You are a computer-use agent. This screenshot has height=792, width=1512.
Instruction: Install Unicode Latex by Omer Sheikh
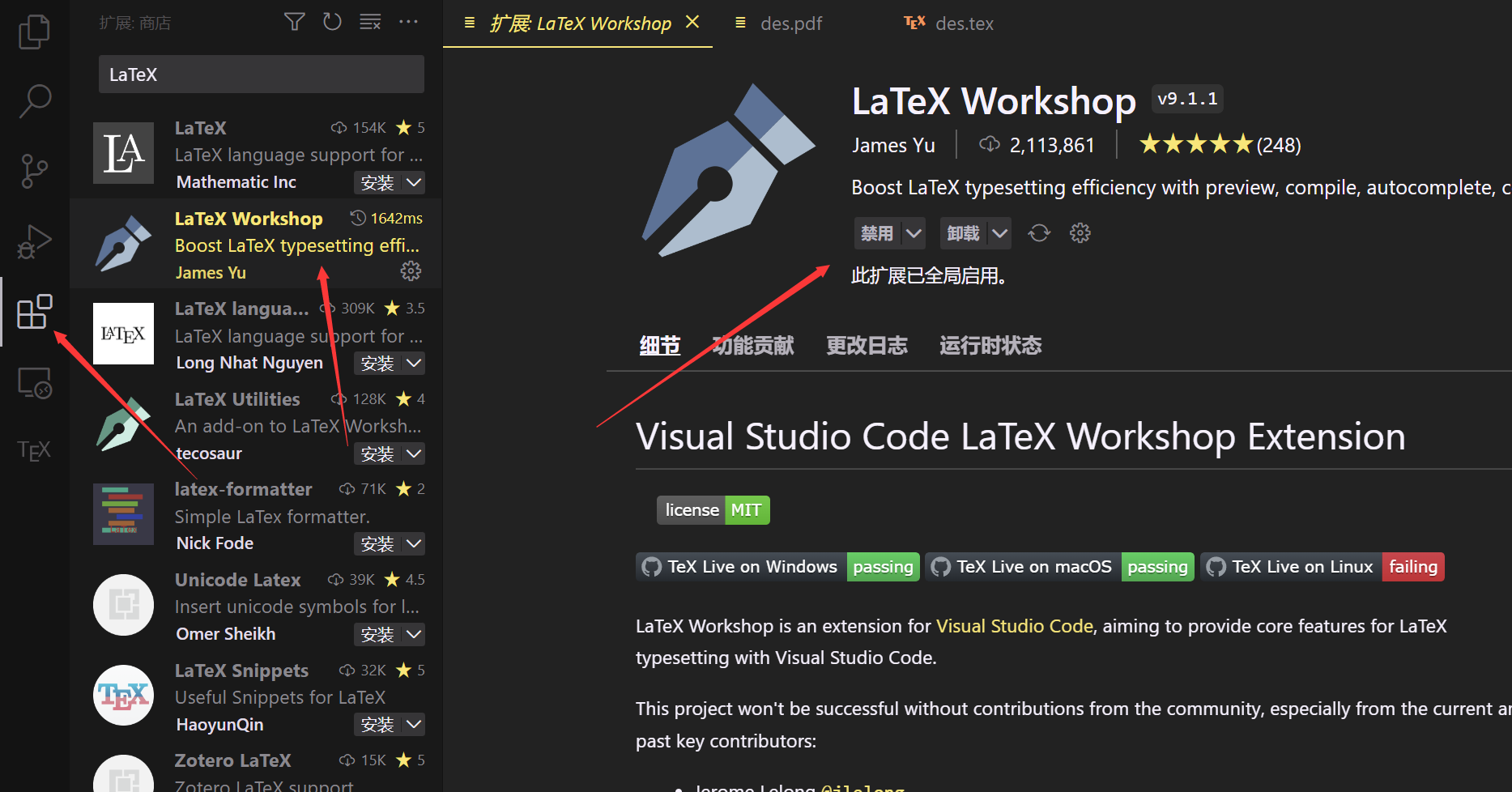[377, 634]
